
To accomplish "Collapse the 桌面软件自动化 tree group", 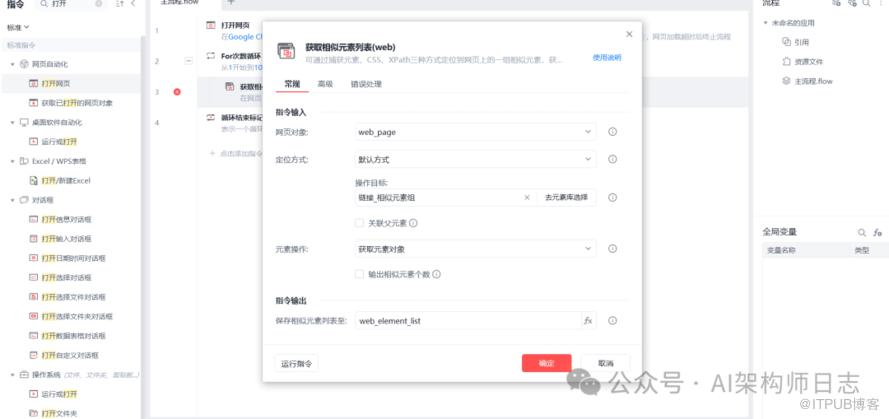I will point(12,122).
